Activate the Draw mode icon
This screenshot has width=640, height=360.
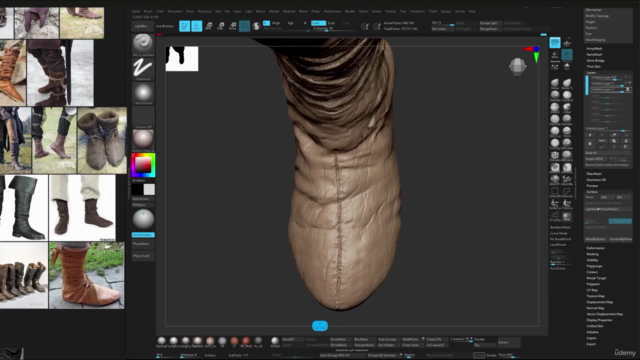point(197,26)
